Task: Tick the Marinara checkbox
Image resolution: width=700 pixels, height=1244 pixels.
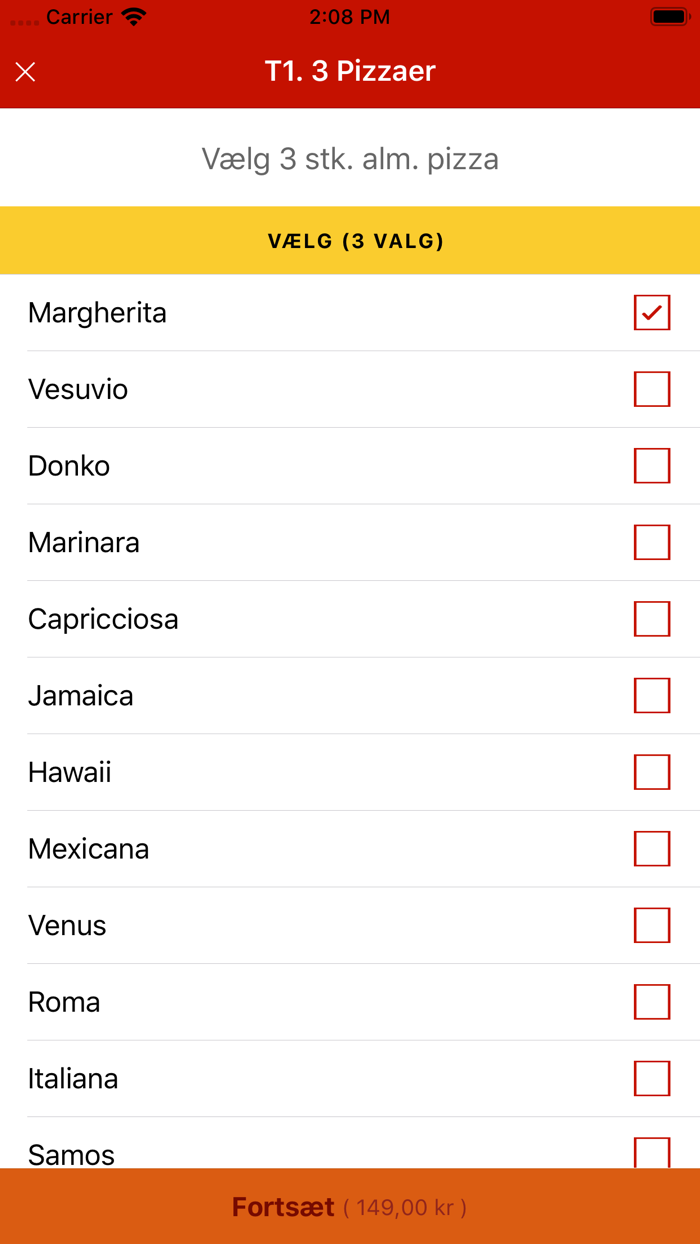Action: tap(652, 542)
